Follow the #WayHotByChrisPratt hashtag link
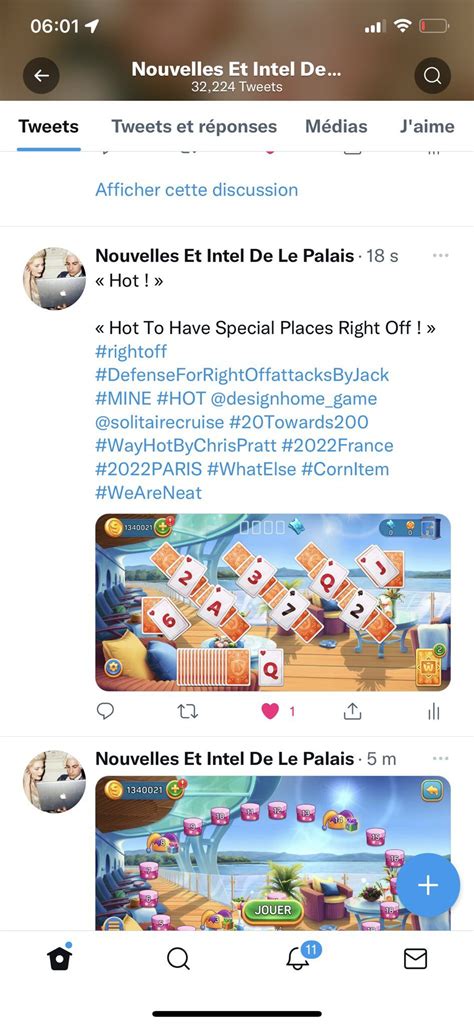 185,446
